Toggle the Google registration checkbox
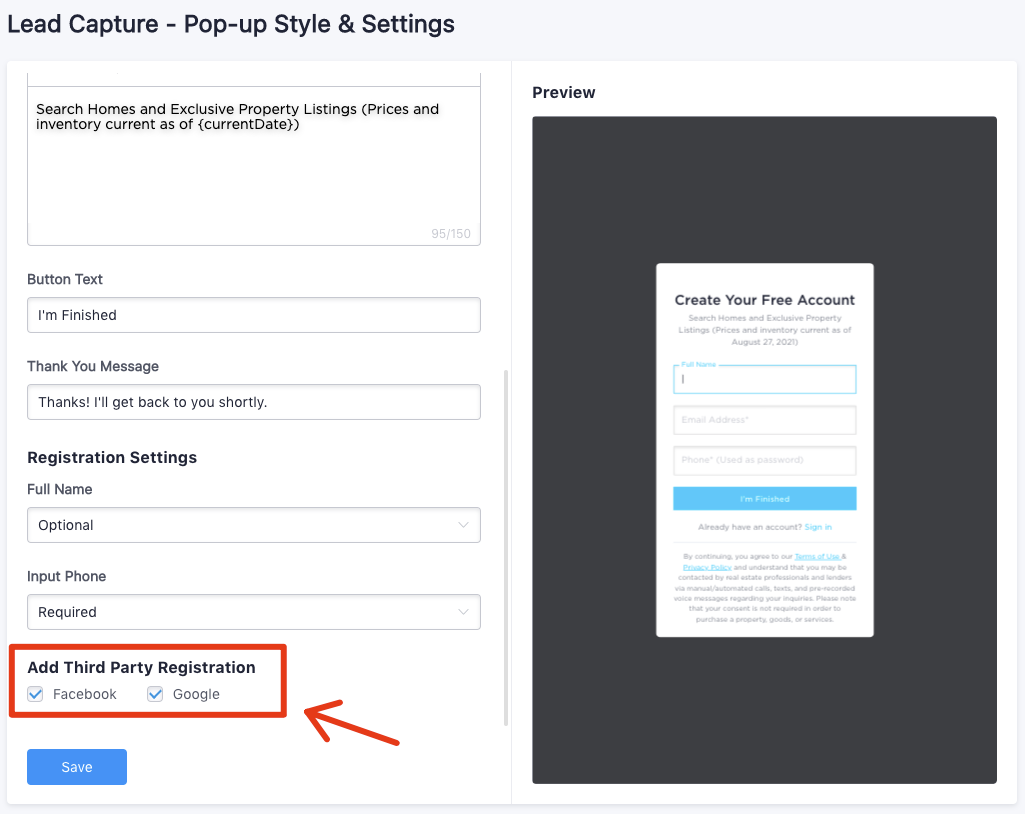Viewport: 1025px width, 814px height. [x=155, y=694]
